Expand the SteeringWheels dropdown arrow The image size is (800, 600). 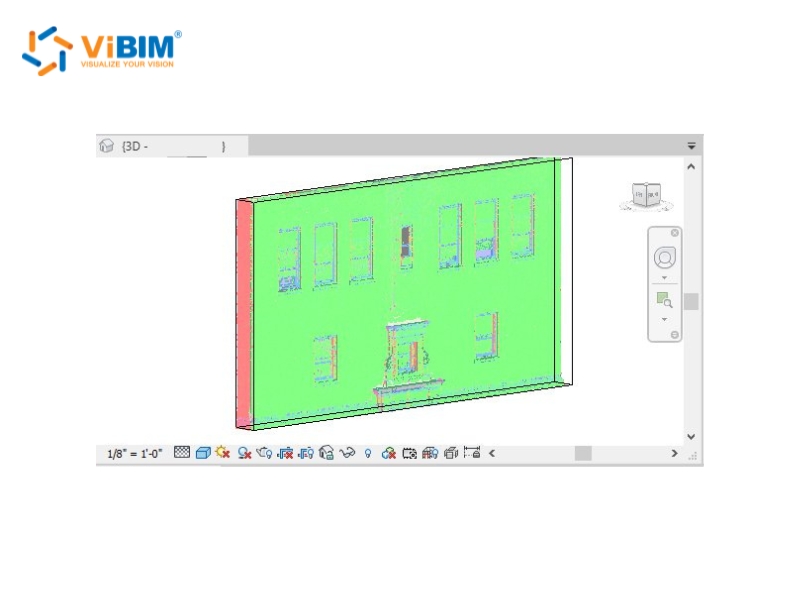point(664,278)
